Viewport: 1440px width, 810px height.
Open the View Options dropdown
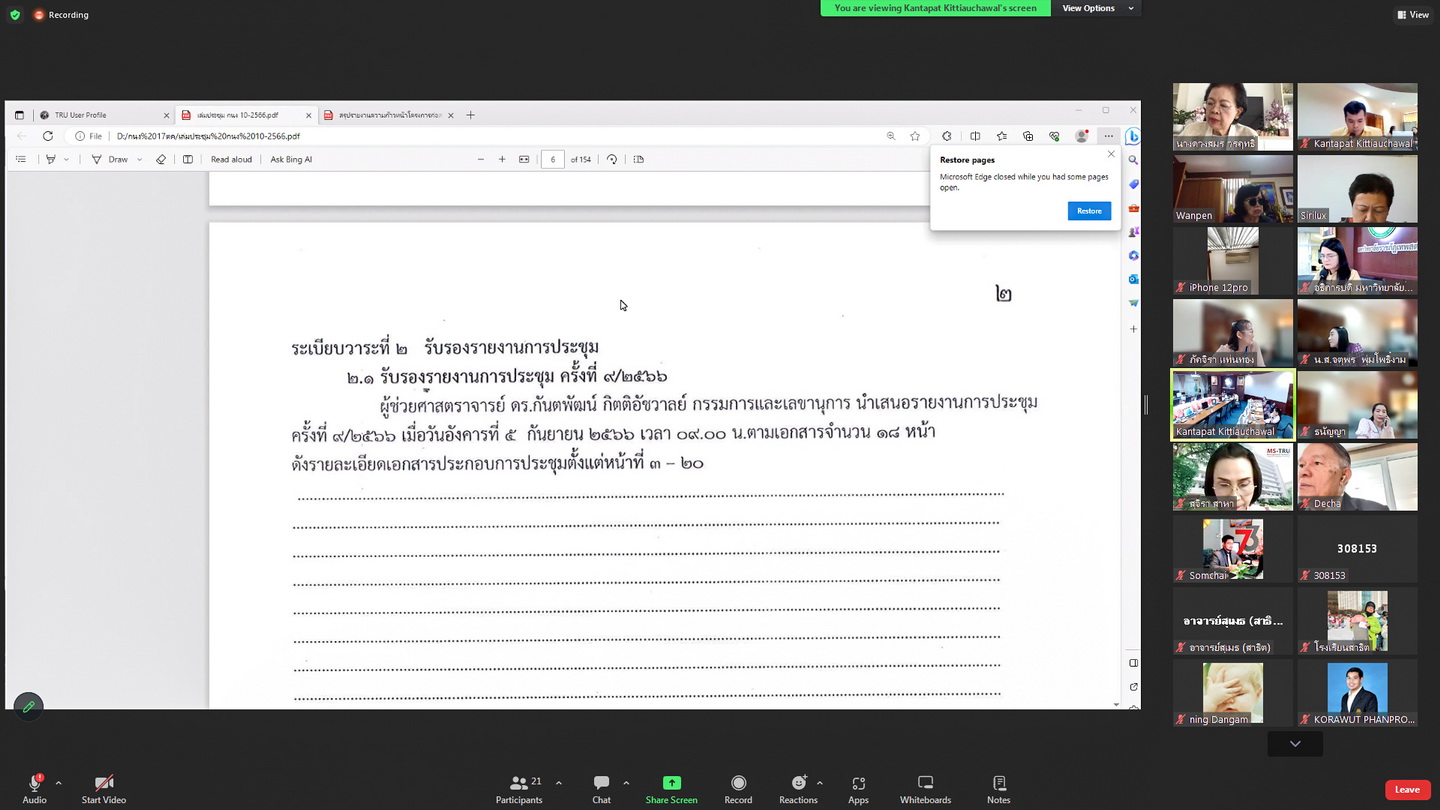tap(1097, 8)
